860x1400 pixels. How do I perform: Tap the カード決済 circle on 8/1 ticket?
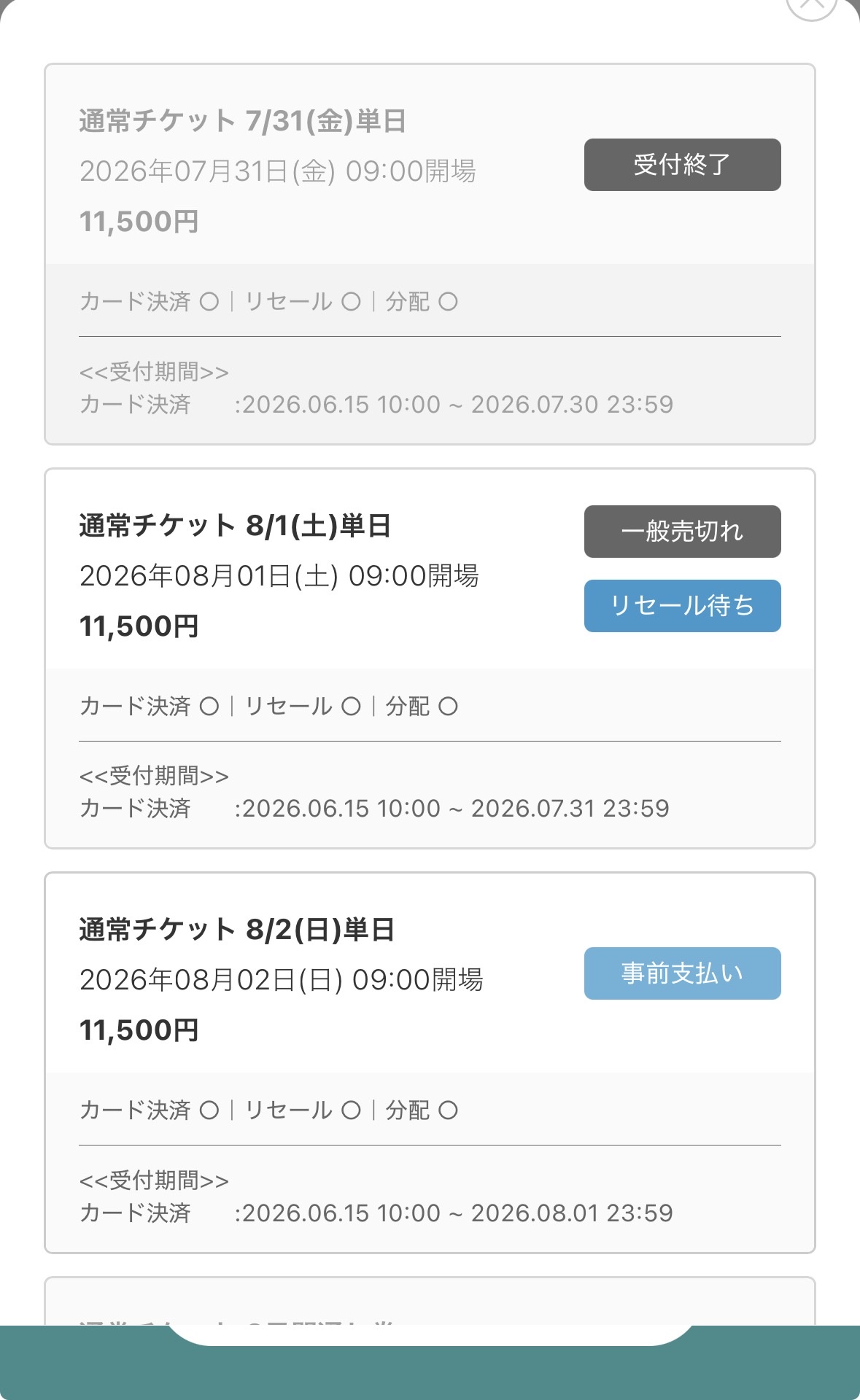209,706
